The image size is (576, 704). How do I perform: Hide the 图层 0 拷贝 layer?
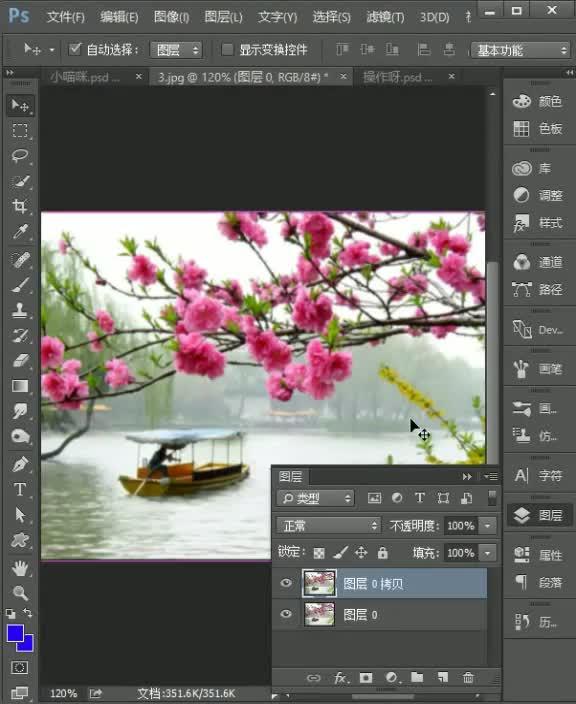coord(286,583)
